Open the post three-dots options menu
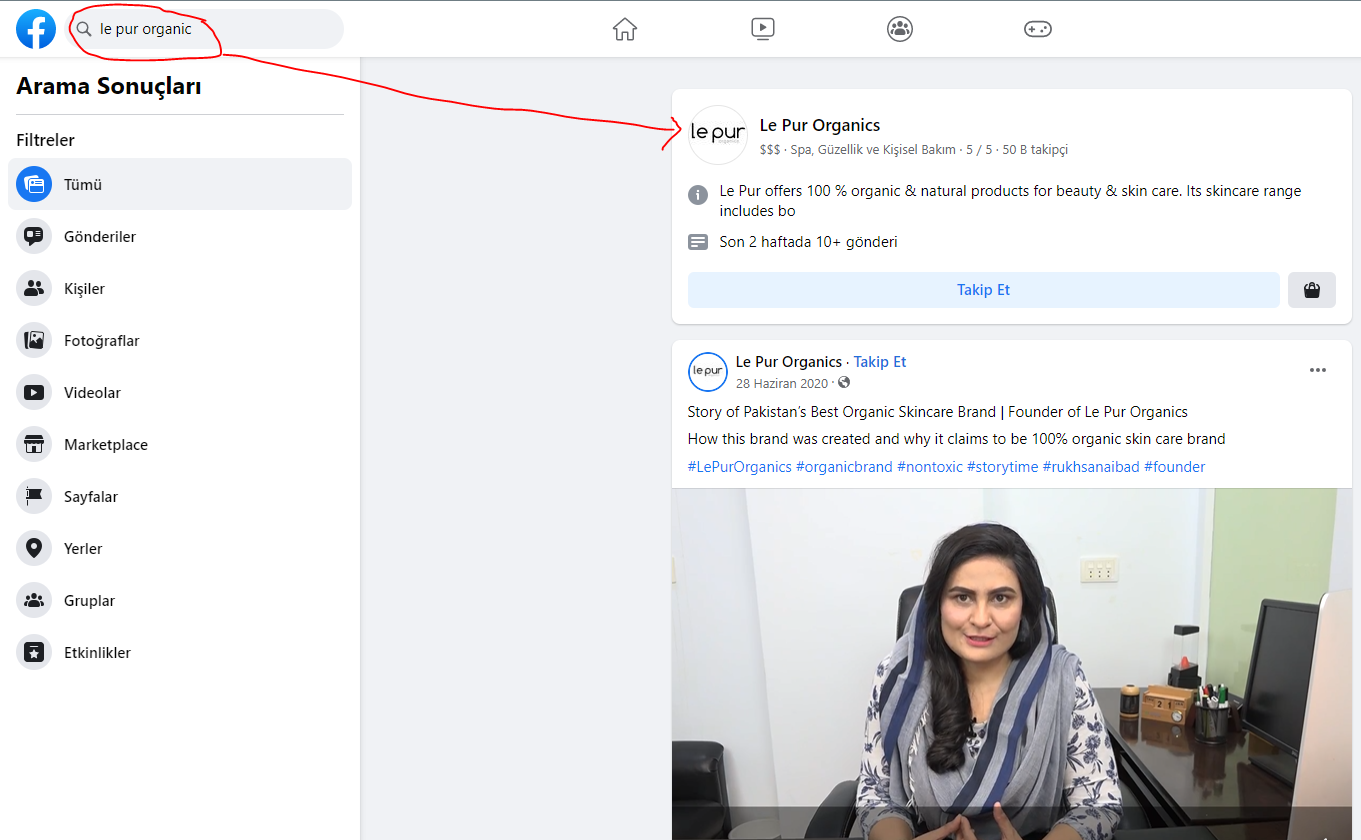 [x=1318, y=370]
